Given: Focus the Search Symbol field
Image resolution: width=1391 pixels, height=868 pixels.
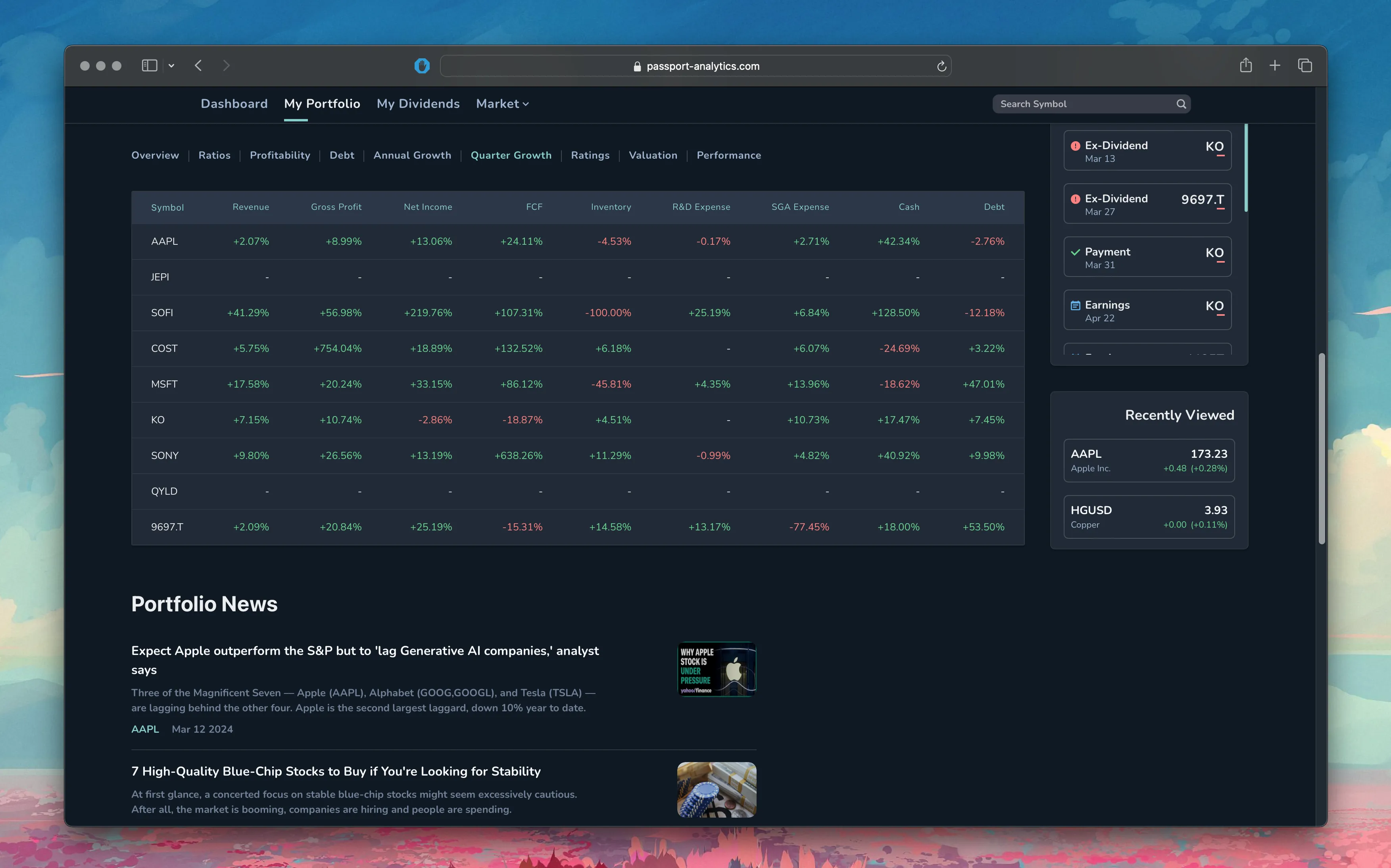Looking at the screenshot, I should pos(1091,104).
